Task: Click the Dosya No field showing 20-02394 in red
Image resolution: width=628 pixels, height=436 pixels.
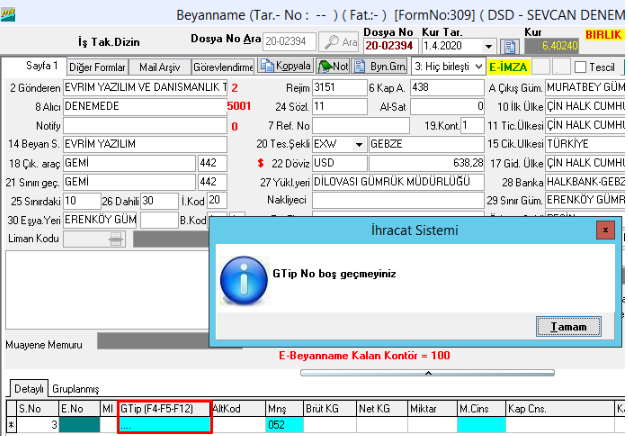Action: (x=390, y=46)
